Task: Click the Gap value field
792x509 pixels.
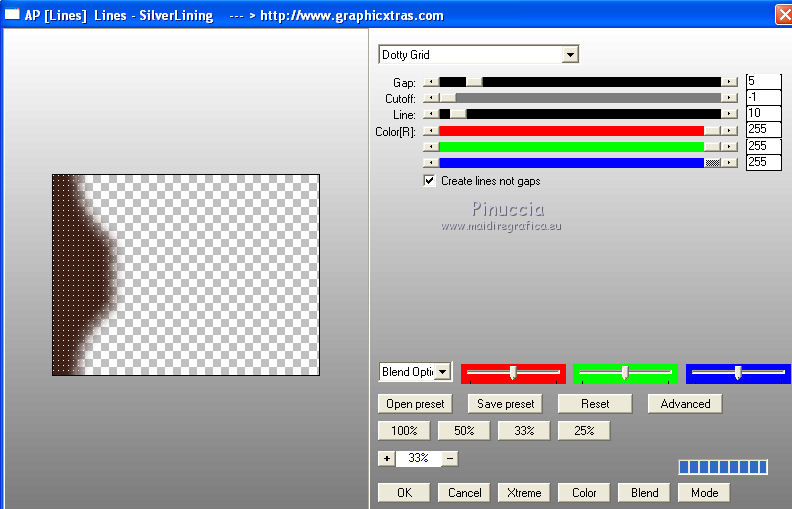Action: coord(764,81)
